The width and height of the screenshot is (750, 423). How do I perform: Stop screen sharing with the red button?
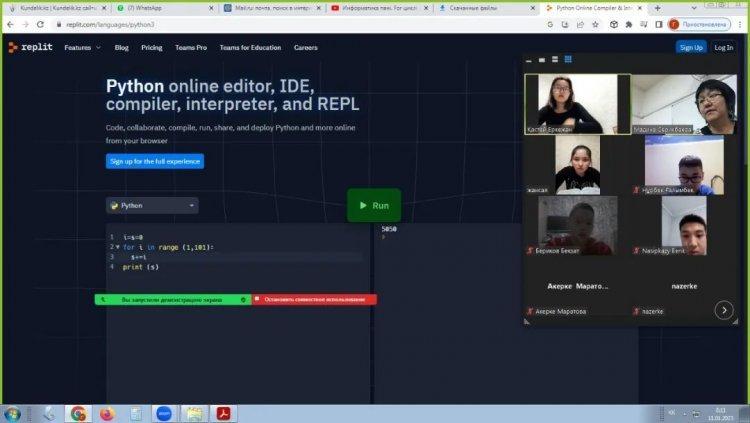click(x=314, y=300)
